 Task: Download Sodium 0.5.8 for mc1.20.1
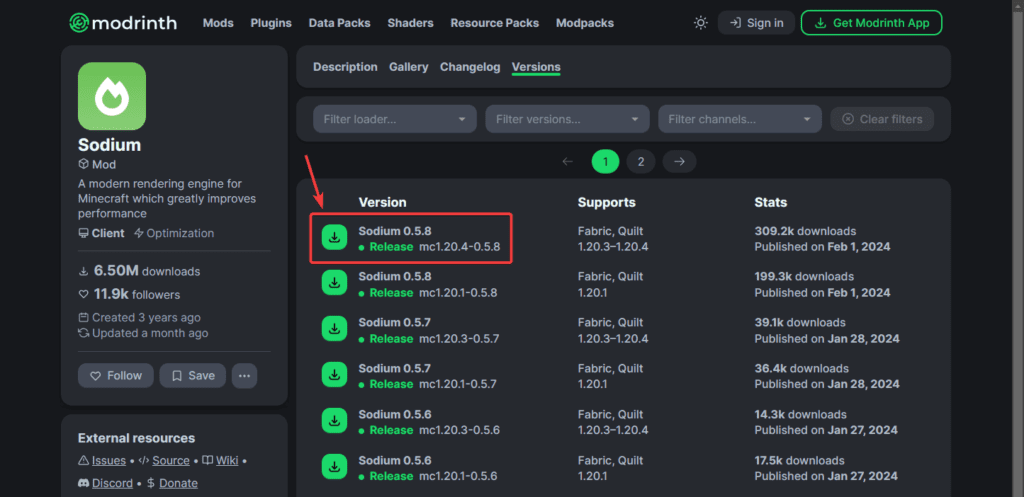click(x=332, y=284)
